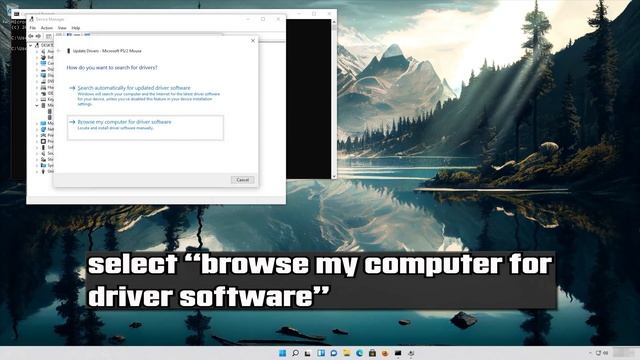
Task: Select the Processors category icon
Action: [x=43, y=141]
